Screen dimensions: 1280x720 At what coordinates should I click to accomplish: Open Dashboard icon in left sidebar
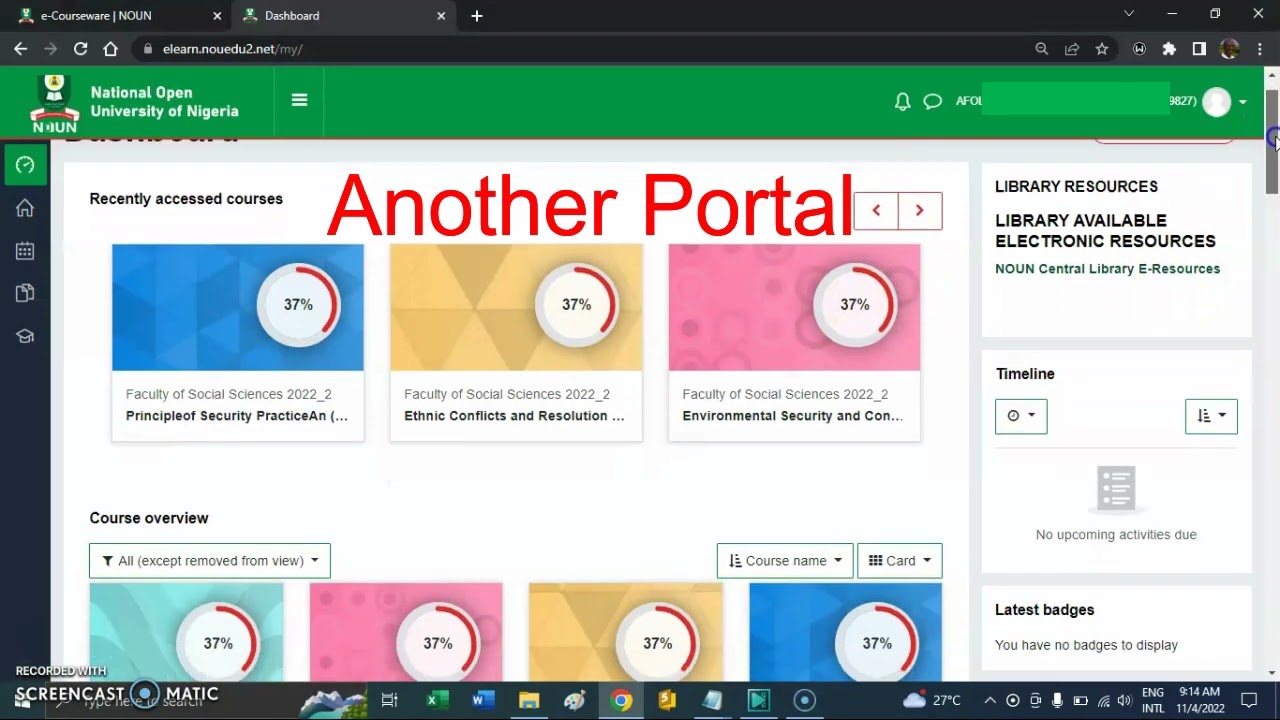pos(25,165)
